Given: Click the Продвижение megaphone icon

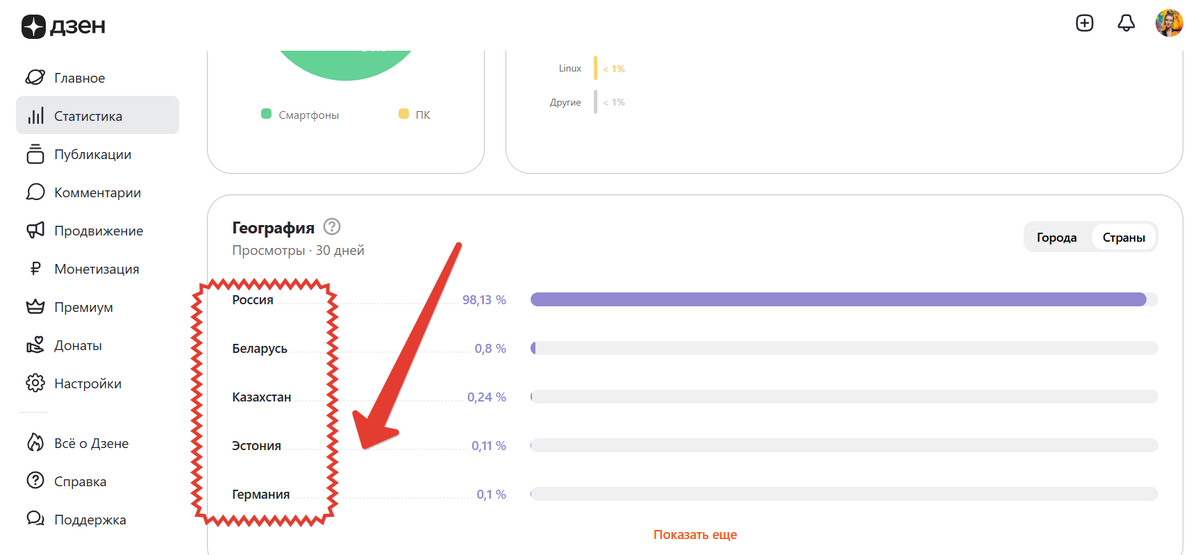Looking at the screenshot, I should click(36, 231).
